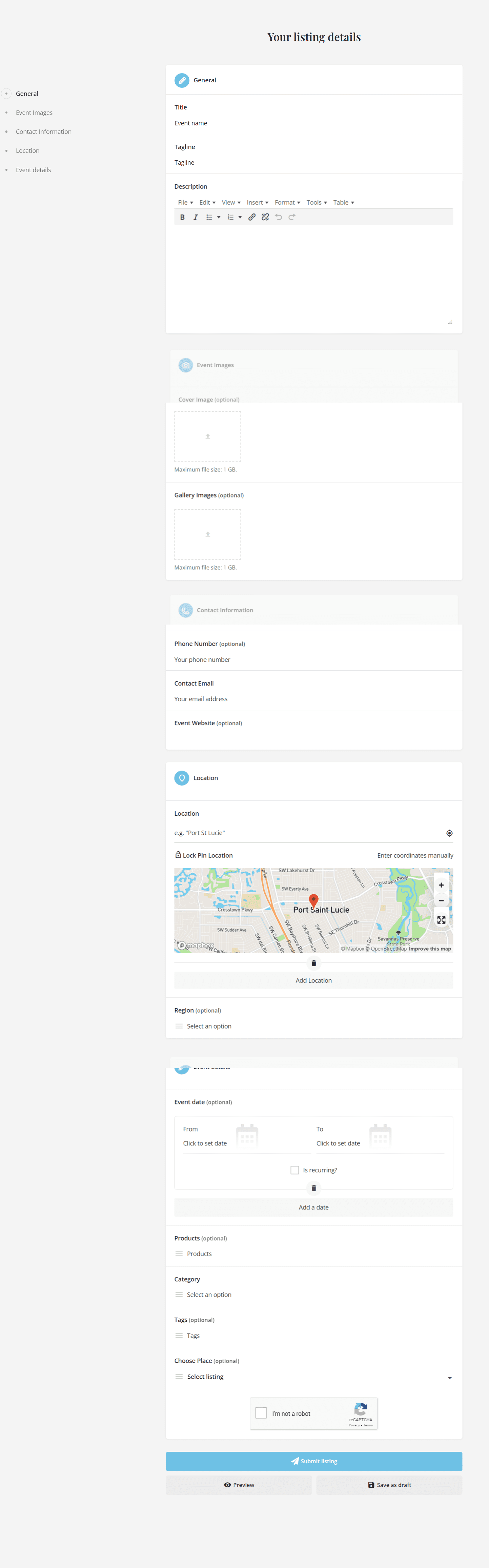Open the Insert menu in editor
This screenshot has width=489, height=1568.
pyautogui.click(x=257, y=203)
